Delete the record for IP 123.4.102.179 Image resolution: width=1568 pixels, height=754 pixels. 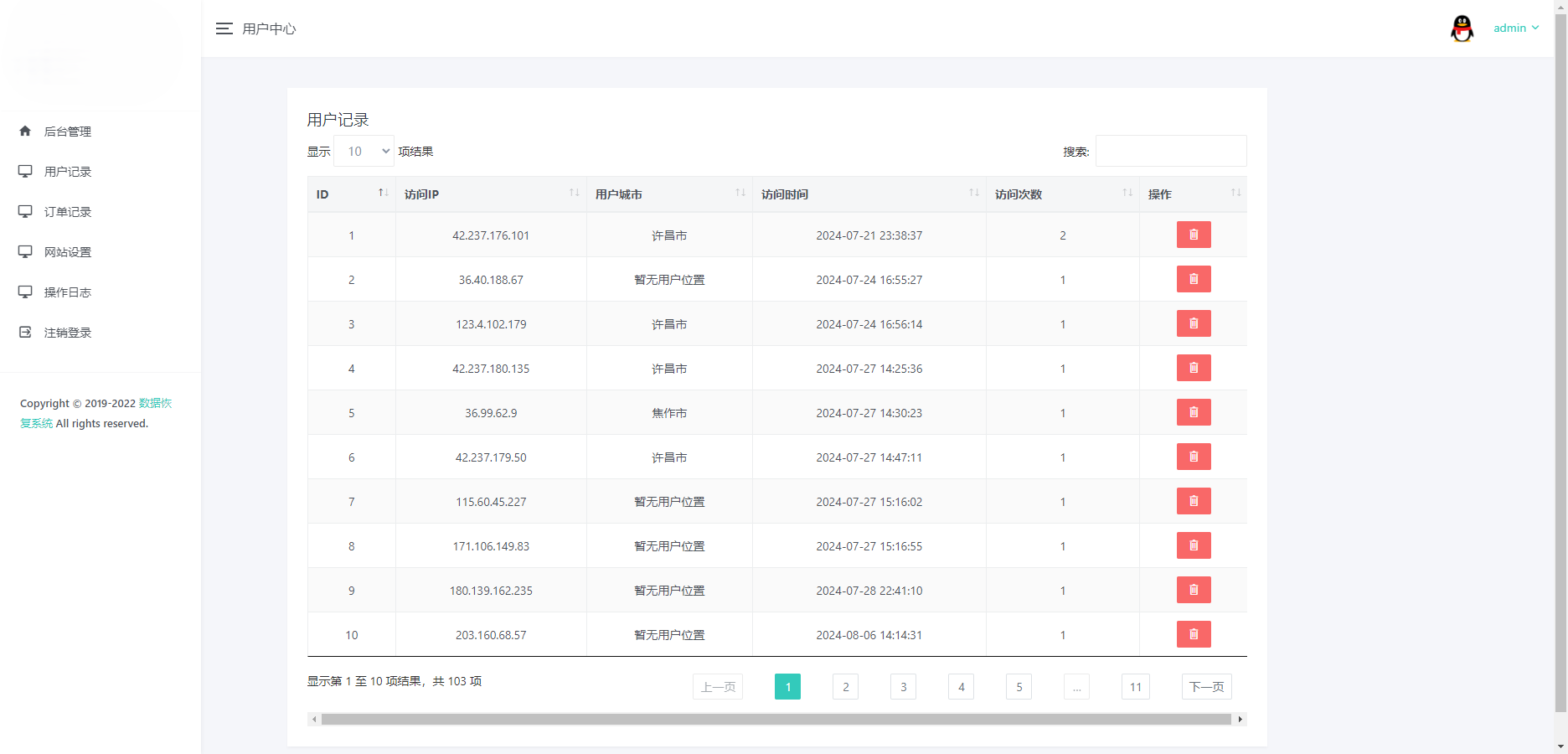pyautogui.click(x=1194, y=323)
